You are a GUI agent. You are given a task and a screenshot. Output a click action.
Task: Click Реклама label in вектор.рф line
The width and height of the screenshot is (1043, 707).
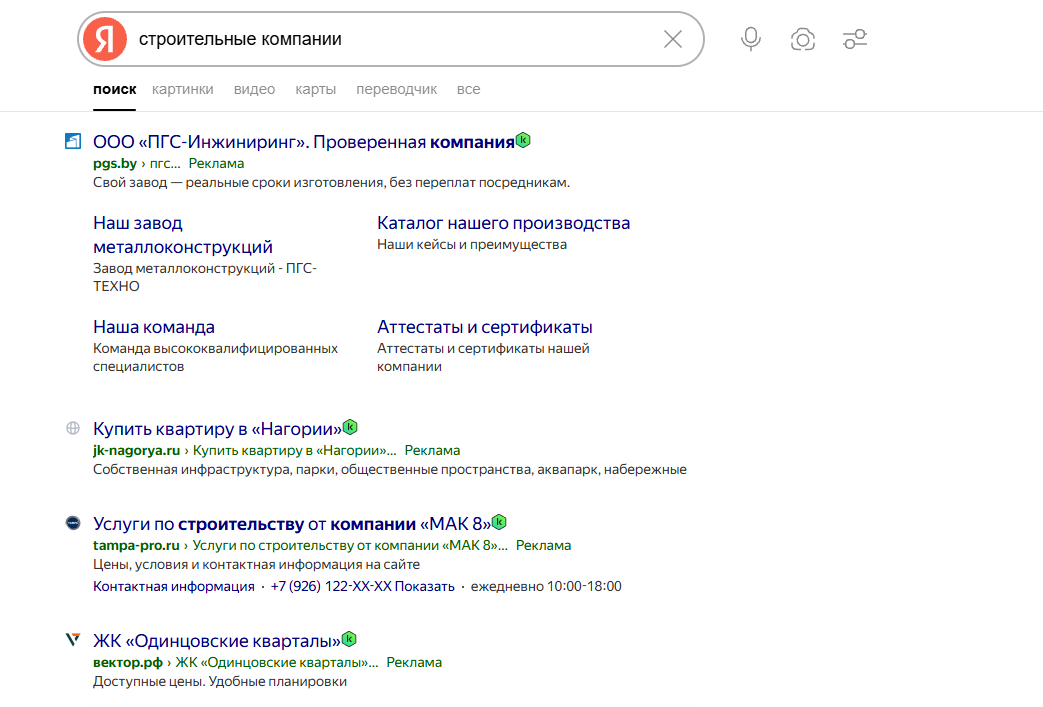[x=414, y=663]
